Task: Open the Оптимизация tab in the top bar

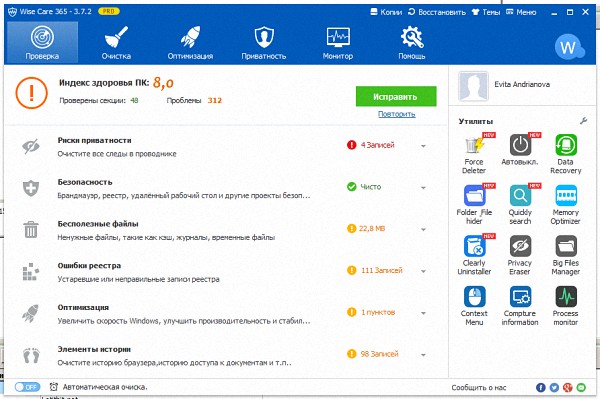Action: click(x=190, y=42)
